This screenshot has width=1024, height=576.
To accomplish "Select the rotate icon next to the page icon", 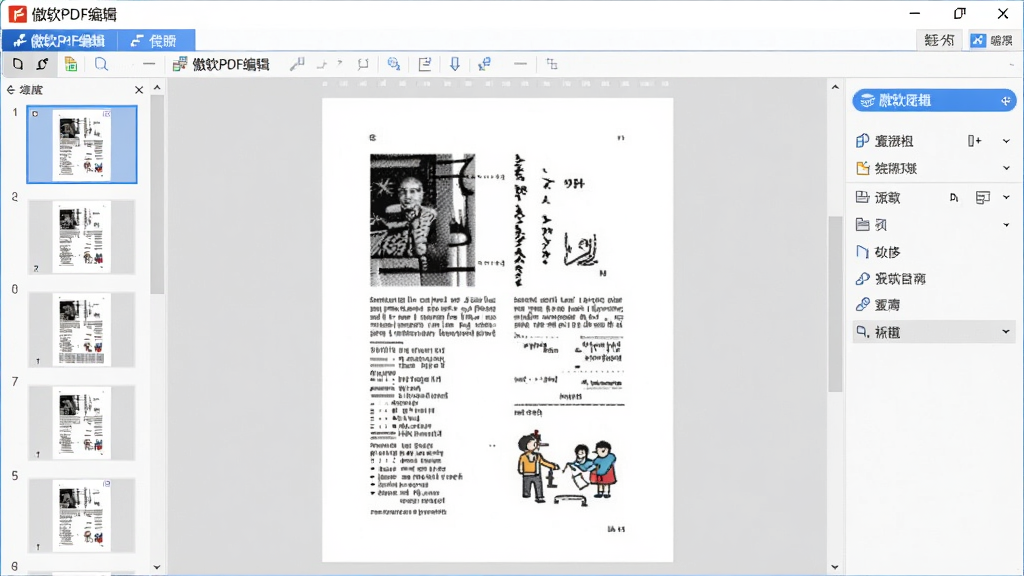I will [42, 64].
